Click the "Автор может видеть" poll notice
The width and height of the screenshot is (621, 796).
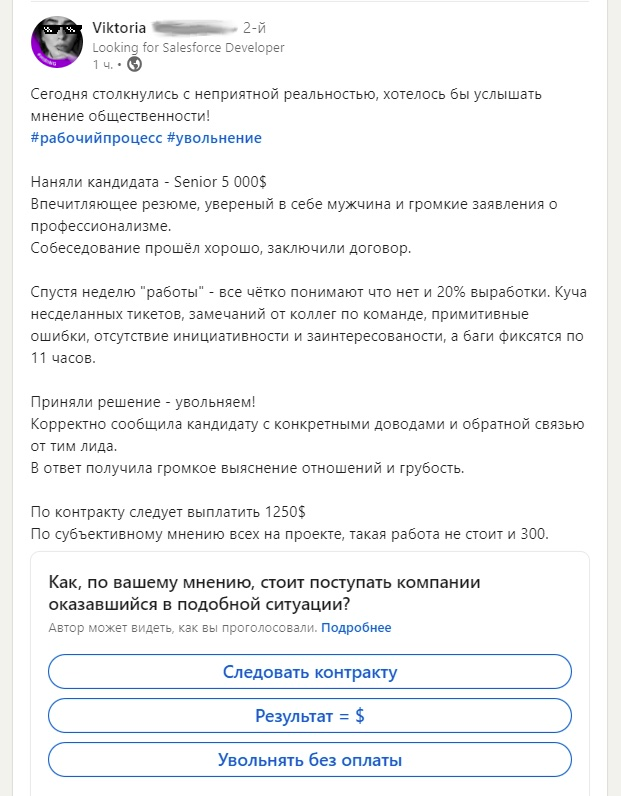tap(182, 628)
